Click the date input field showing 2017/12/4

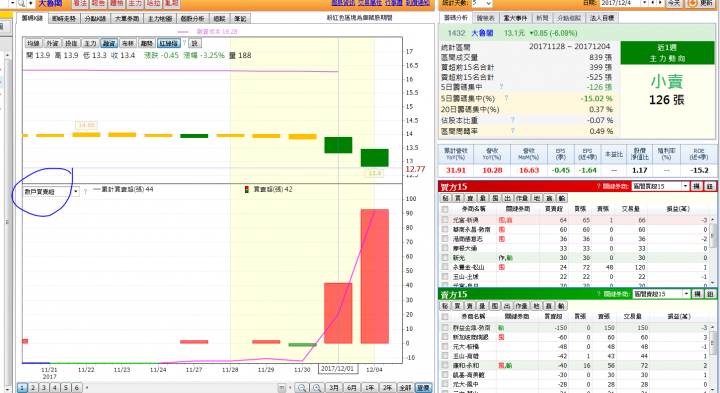click(x=620, y=3)
